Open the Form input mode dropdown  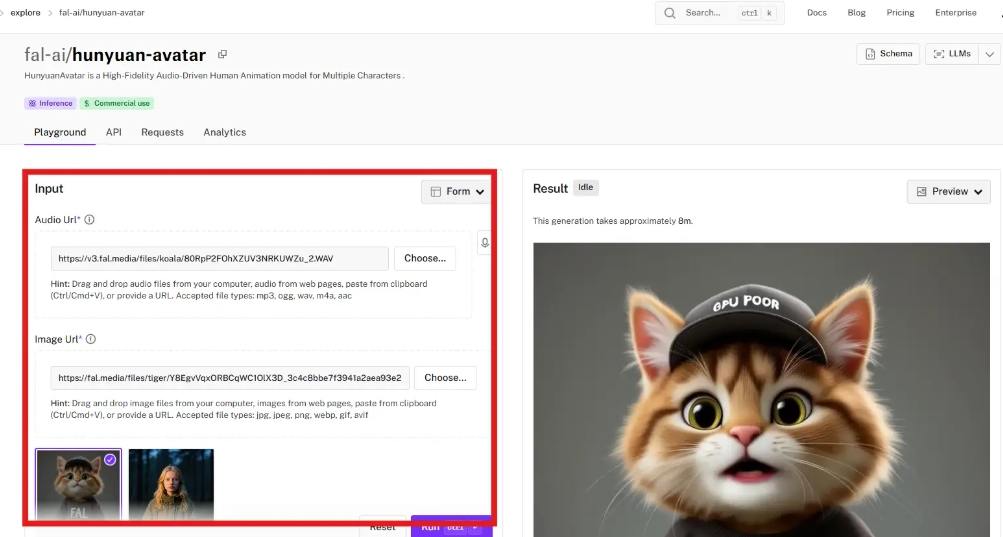456,191
